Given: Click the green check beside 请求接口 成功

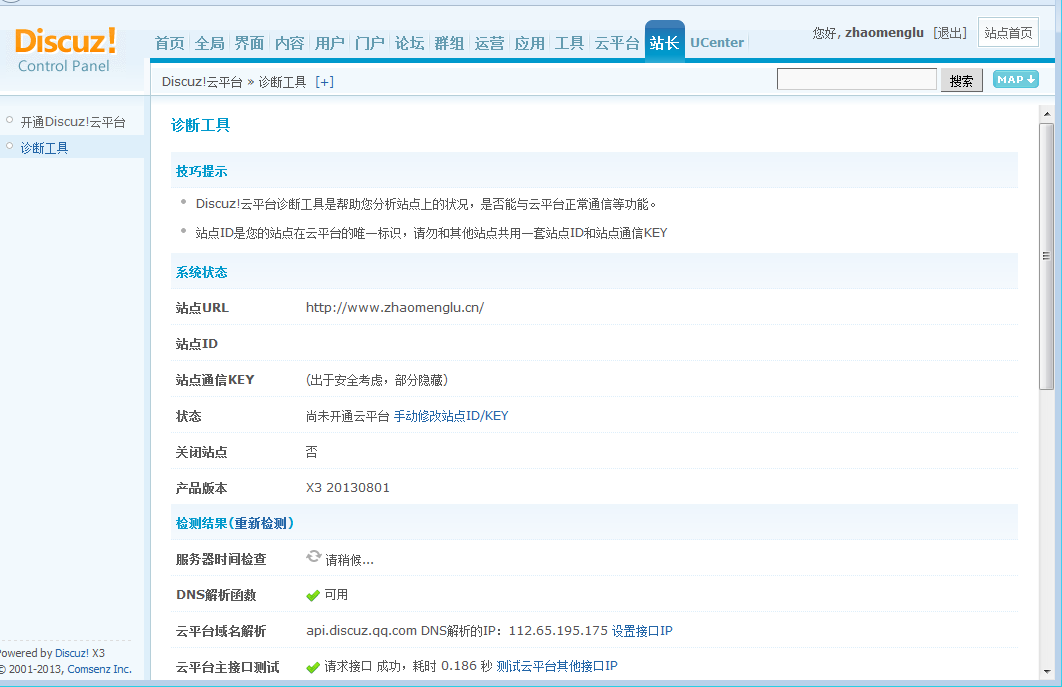Looking at the screenshot, I should point(313,667).
